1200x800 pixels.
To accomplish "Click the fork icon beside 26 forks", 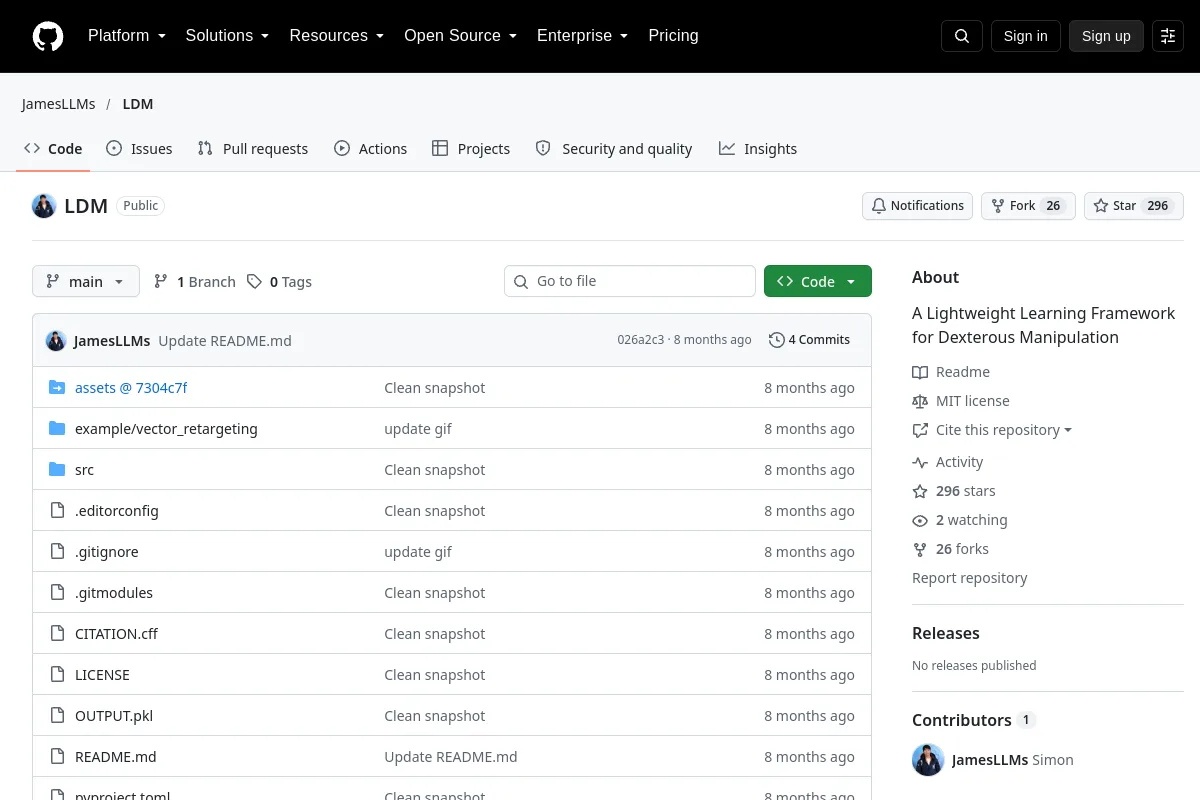I will pos(920,549).
